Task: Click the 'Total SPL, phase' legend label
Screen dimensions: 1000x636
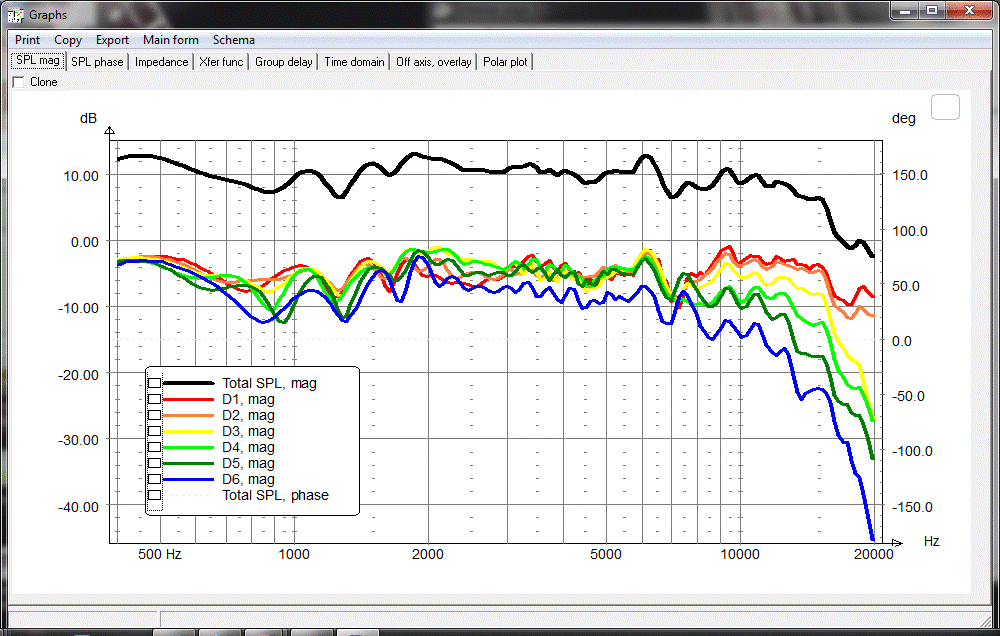Action: (x=276, y=495)
